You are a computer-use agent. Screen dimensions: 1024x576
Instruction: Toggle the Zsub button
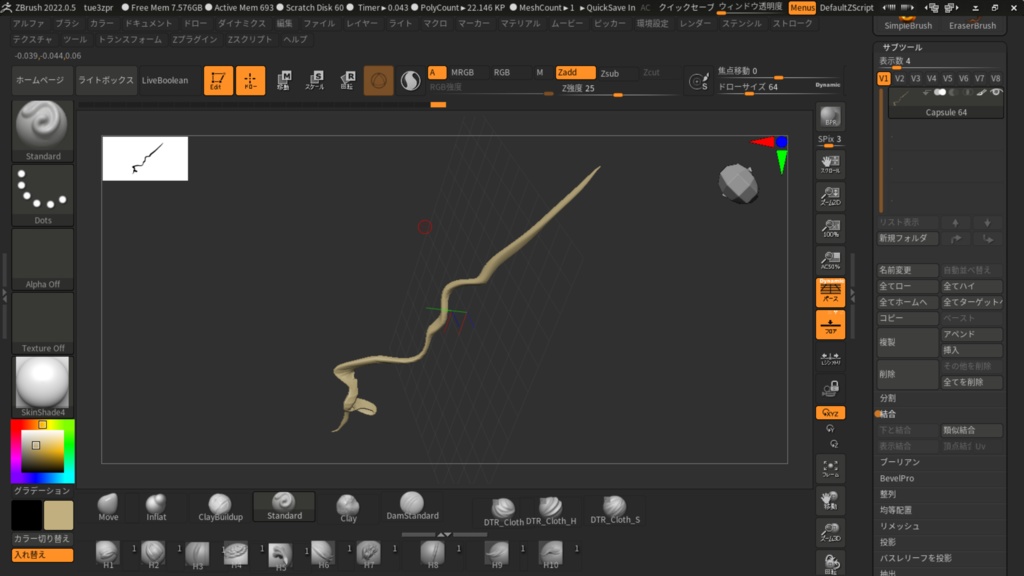pyautogui.click(x=616, y=73)
